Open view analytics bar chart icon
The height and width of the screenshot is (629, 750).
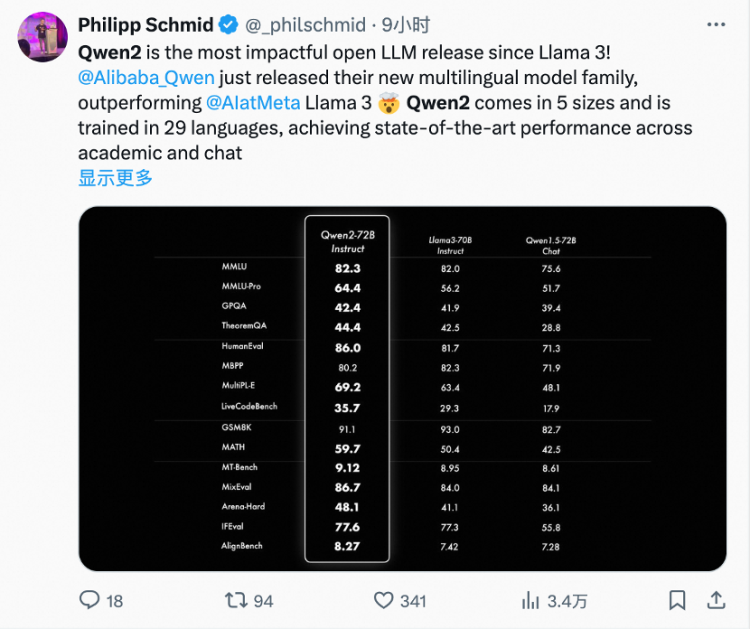click(x=531, y=600)
